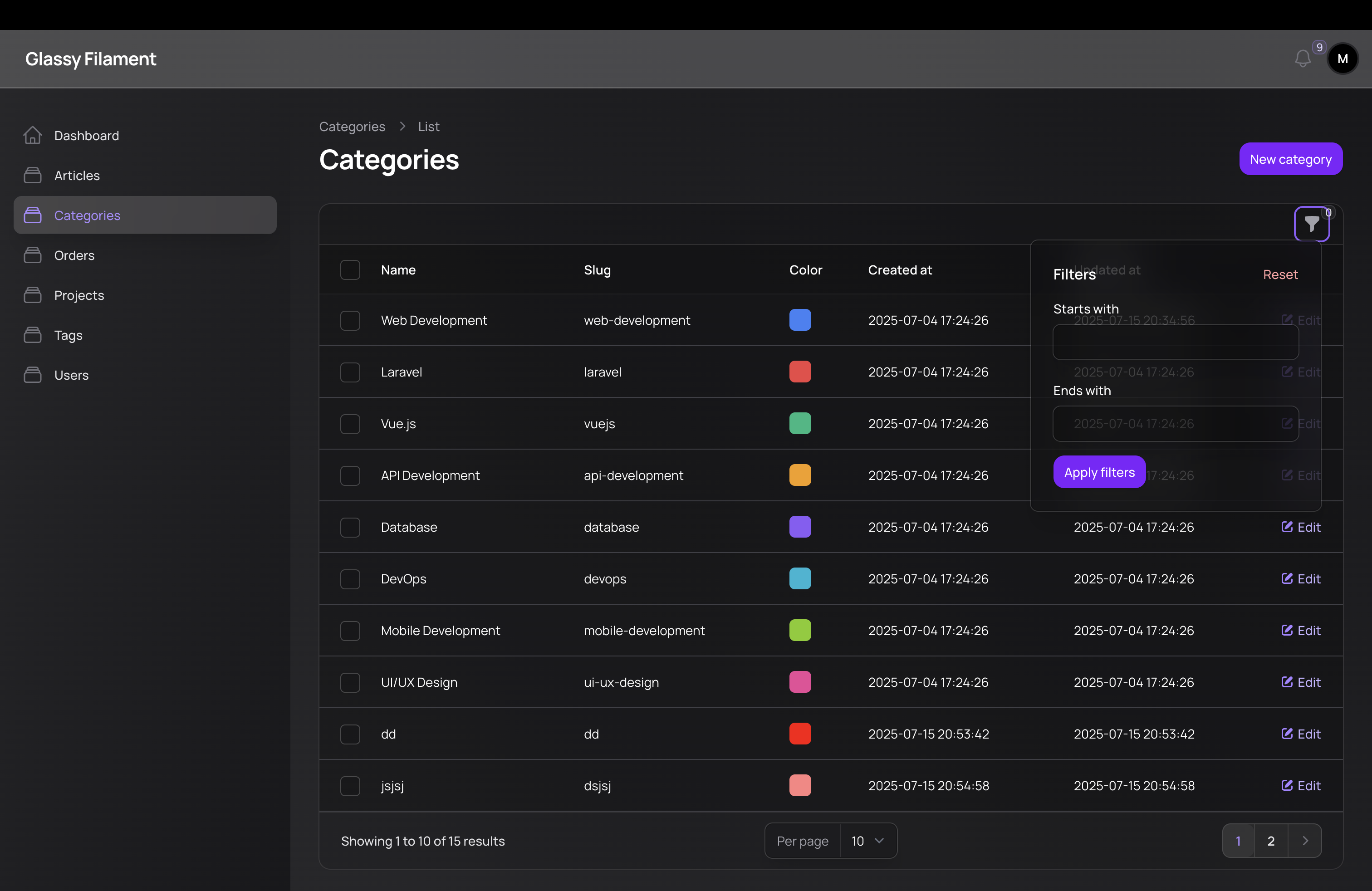Reset the filters

[x=1280, y=274]
